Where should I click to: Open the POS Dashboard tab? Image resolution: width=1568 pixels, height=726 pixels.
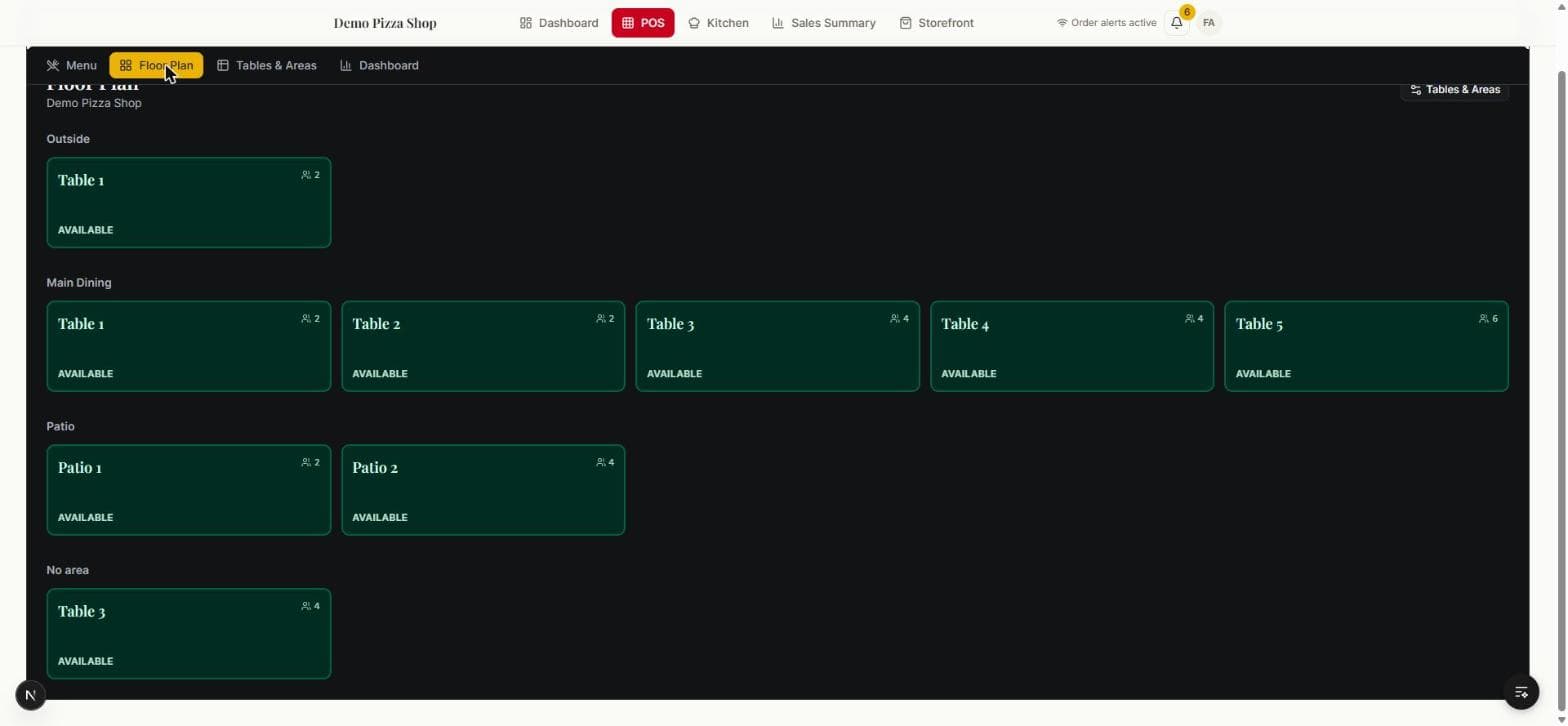(x=379, y=66)
